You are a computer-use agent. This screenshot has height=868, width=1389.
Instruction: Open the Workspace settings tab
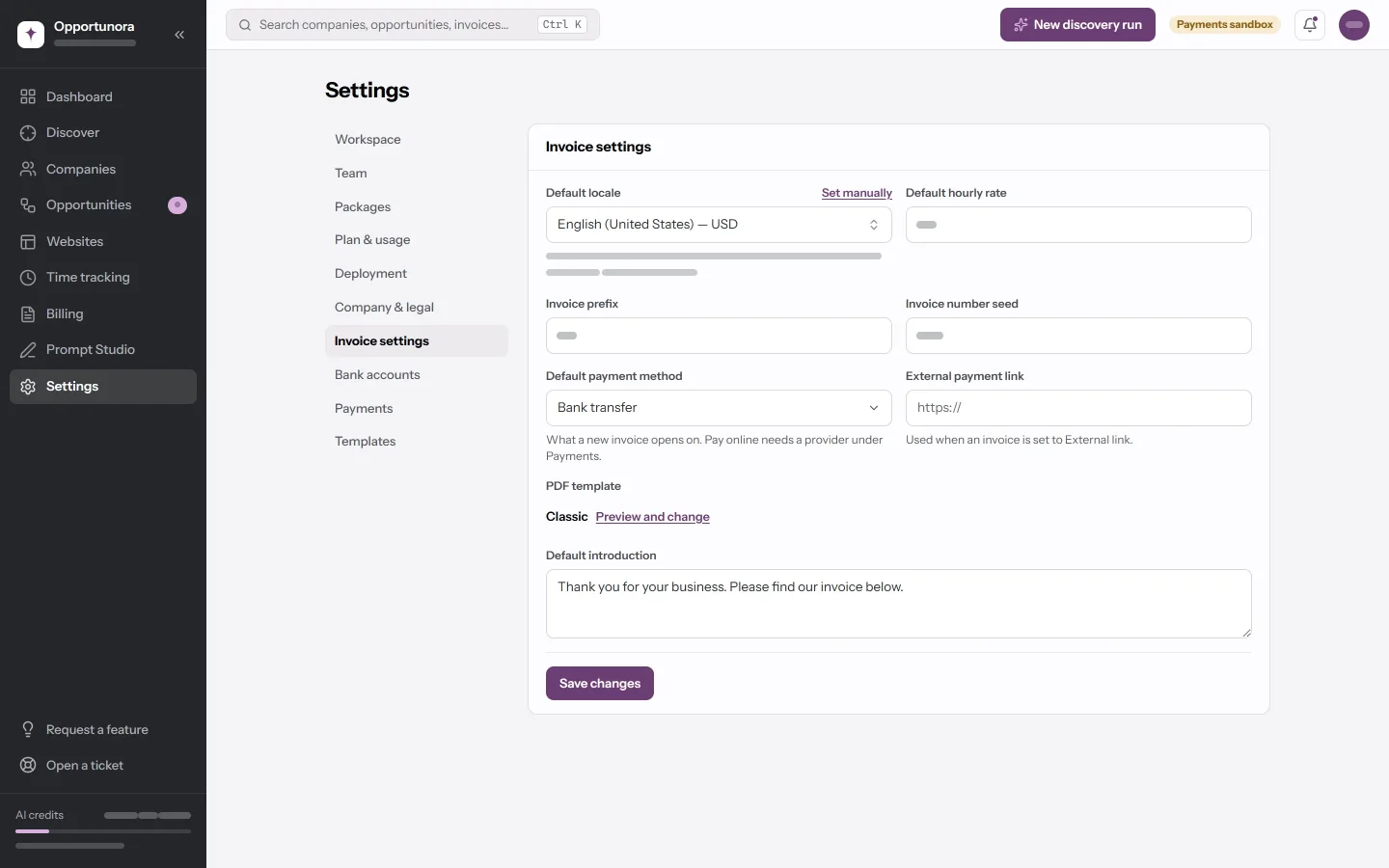click(x=417, y=140)
